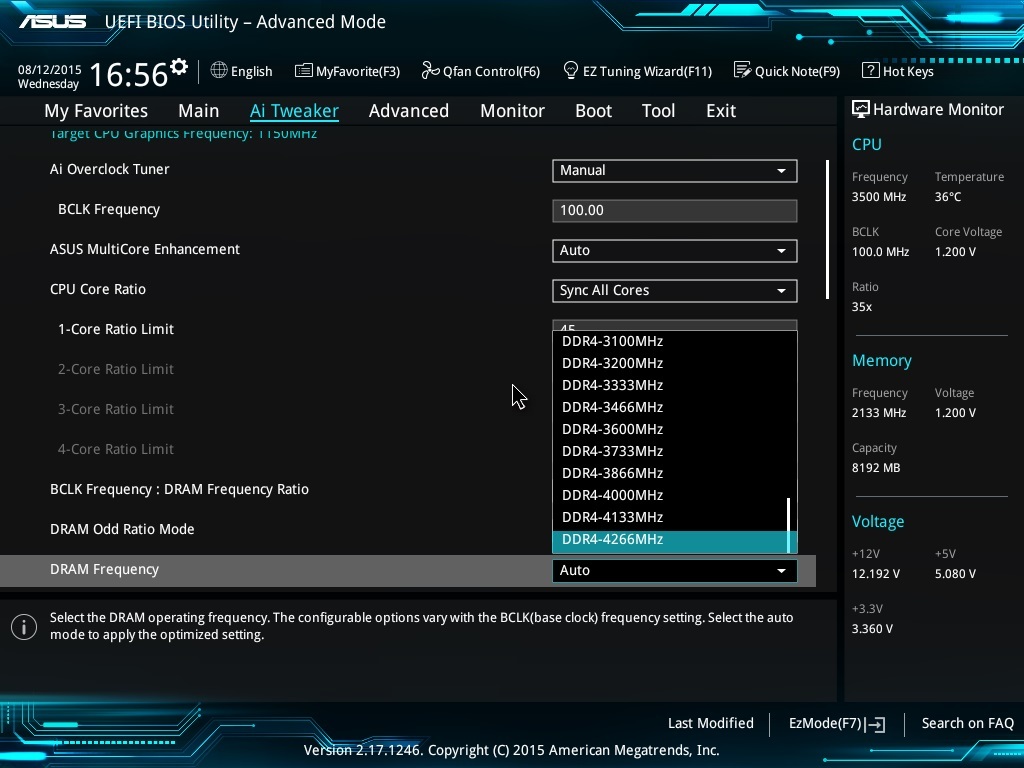Screen dimensions: 1024x768
Task: Expand the CPU Core Ratio dropdown
Action: [675, 290]
